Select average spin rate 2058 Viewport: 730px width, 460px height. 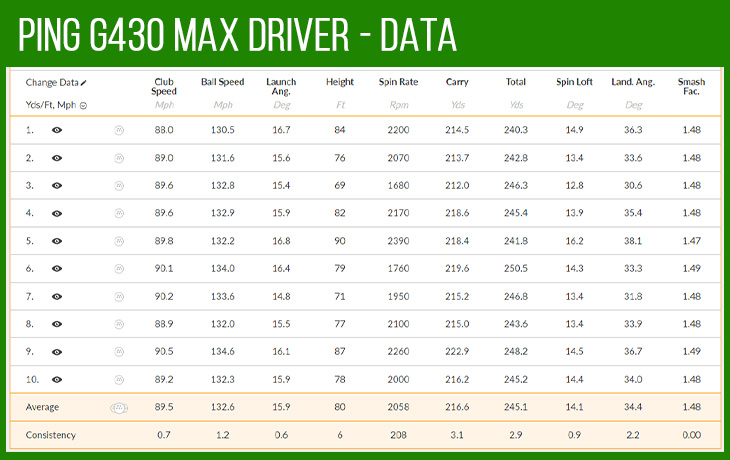coord(399,407)
